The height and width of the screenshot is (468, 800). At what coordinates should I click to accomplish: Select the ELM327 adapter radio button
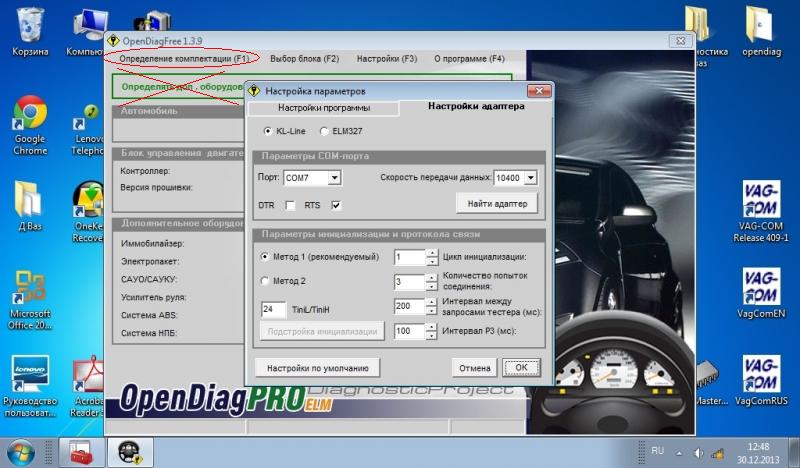324,131
